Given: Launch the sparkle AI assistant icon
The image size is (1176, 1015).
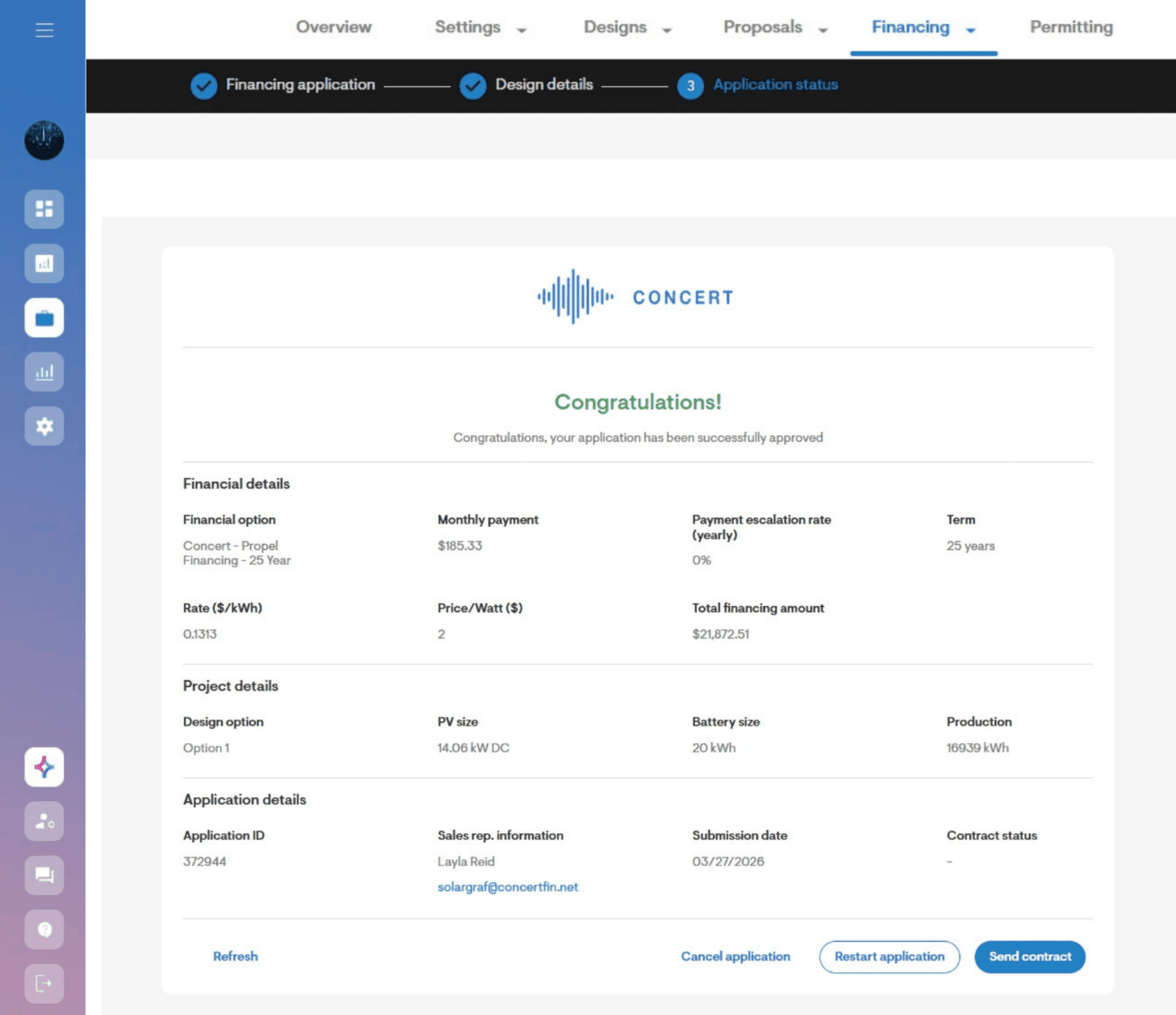Looking at the screenshot, I should coord(44,767).
